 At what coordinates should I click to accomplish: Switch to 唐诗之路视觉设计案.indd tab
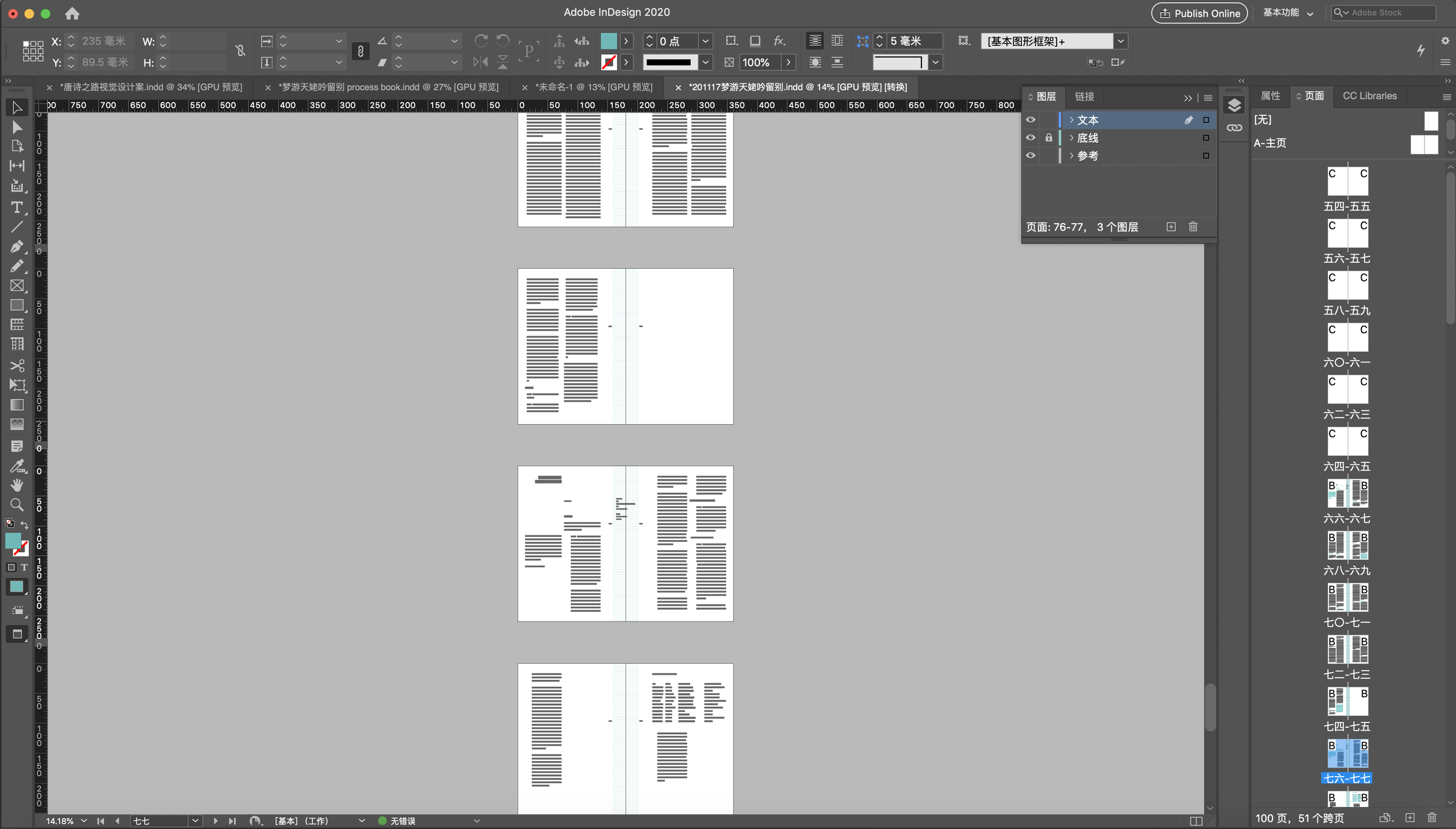pos(151,87)
